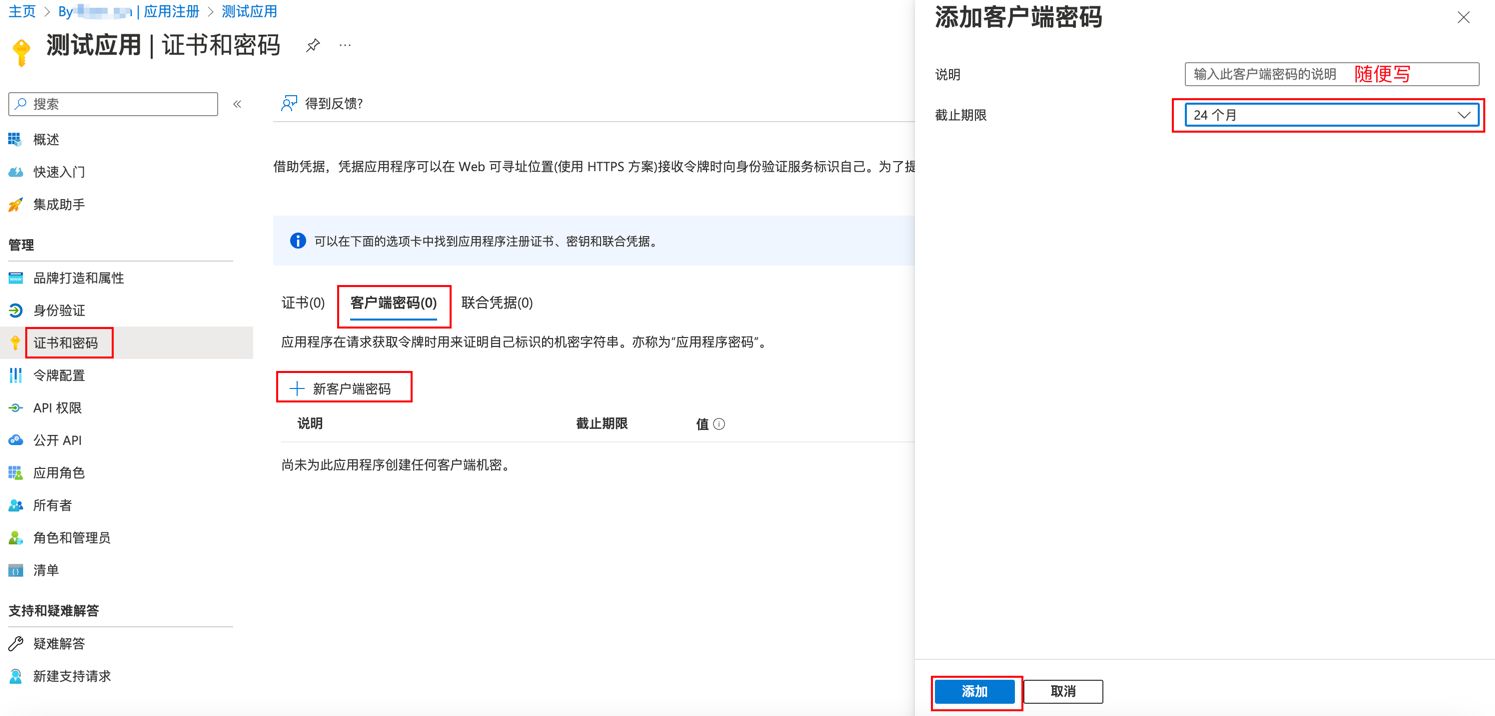The height and width of the screenshot is (716, 1495).
Task: Go to API 权限 permissions page
Action: click(57, 408)
